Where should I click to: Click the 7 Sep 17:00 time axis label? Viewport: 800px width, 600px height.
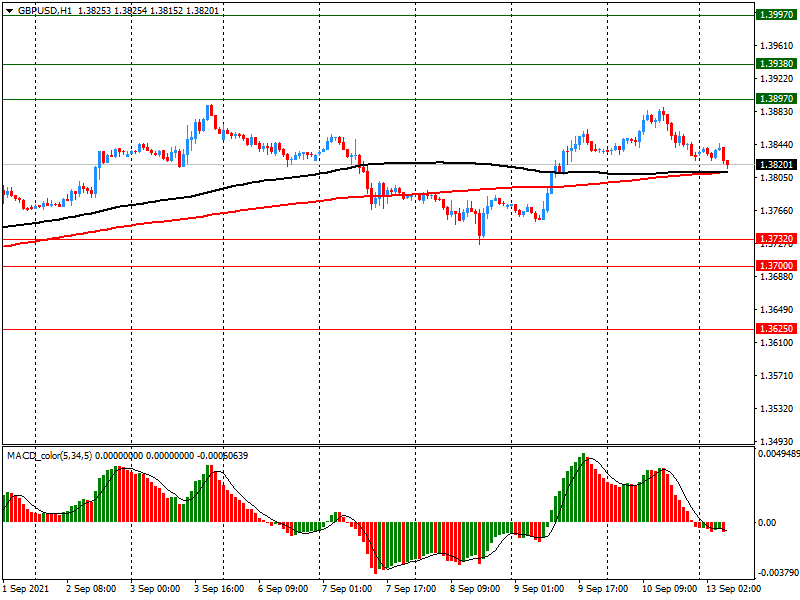click(411, 589)
